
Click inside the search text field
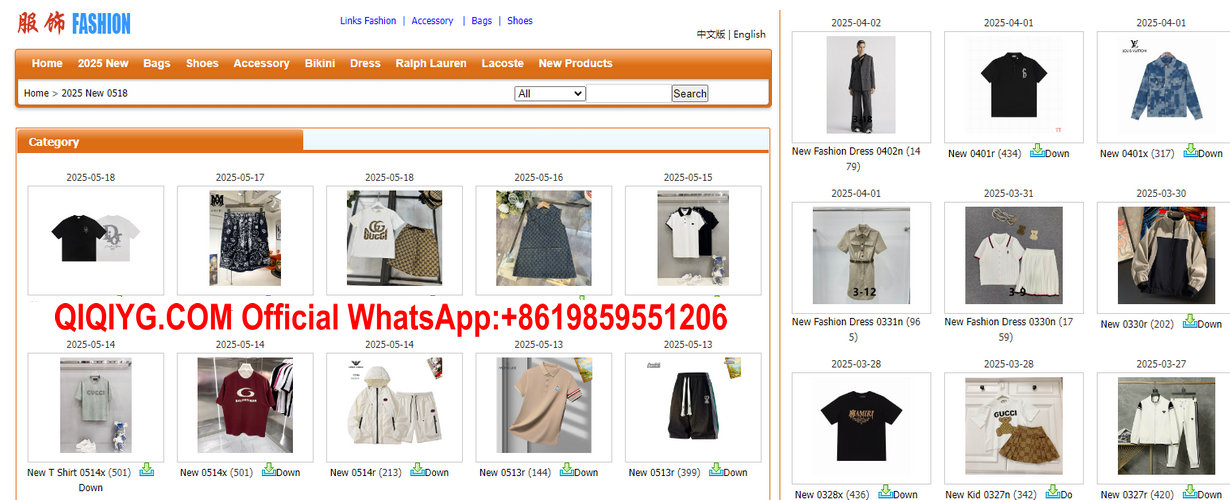coord(628,93)
